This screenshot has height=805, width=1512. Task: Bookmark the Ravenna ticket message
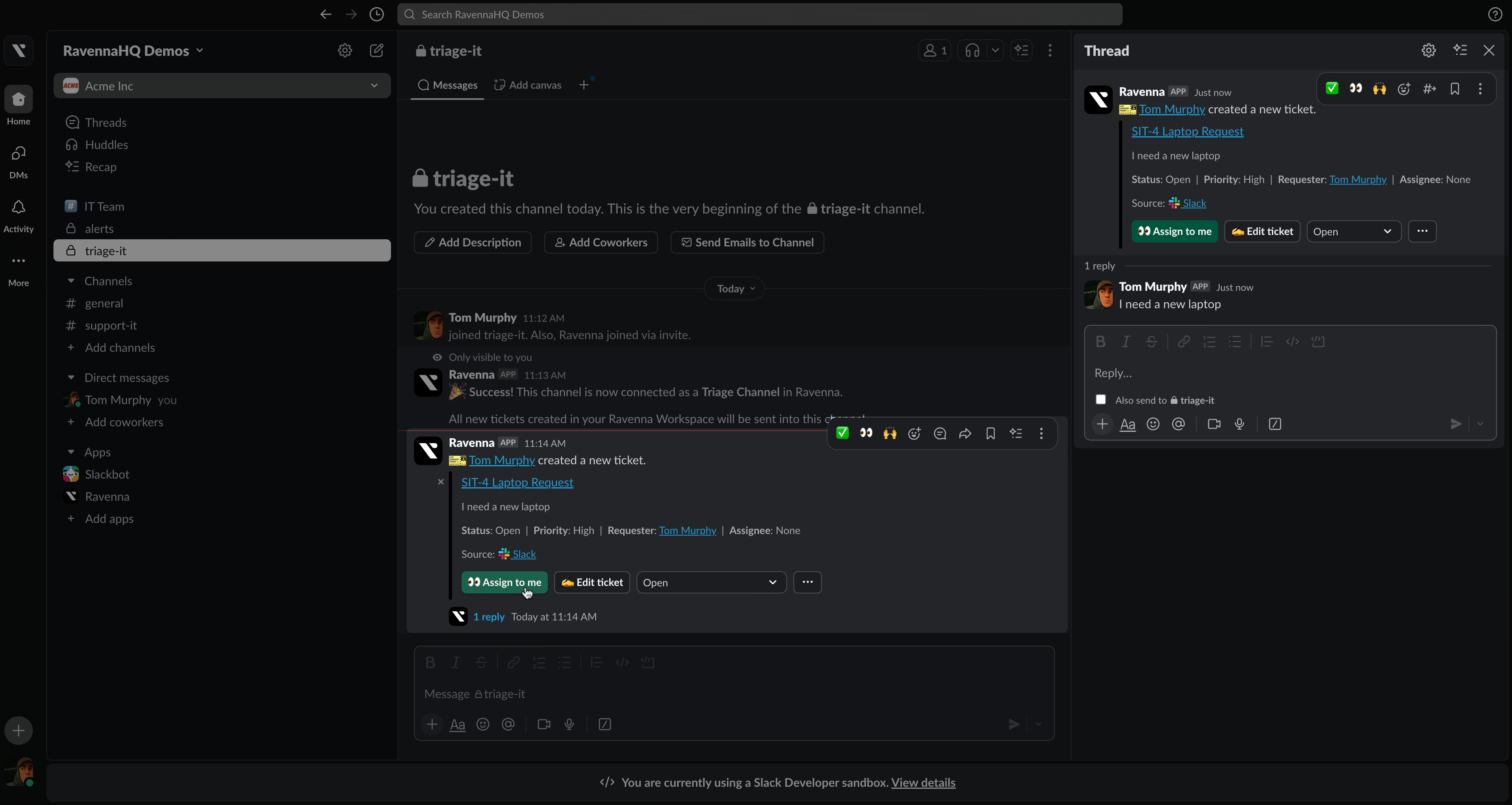point(990,433)
